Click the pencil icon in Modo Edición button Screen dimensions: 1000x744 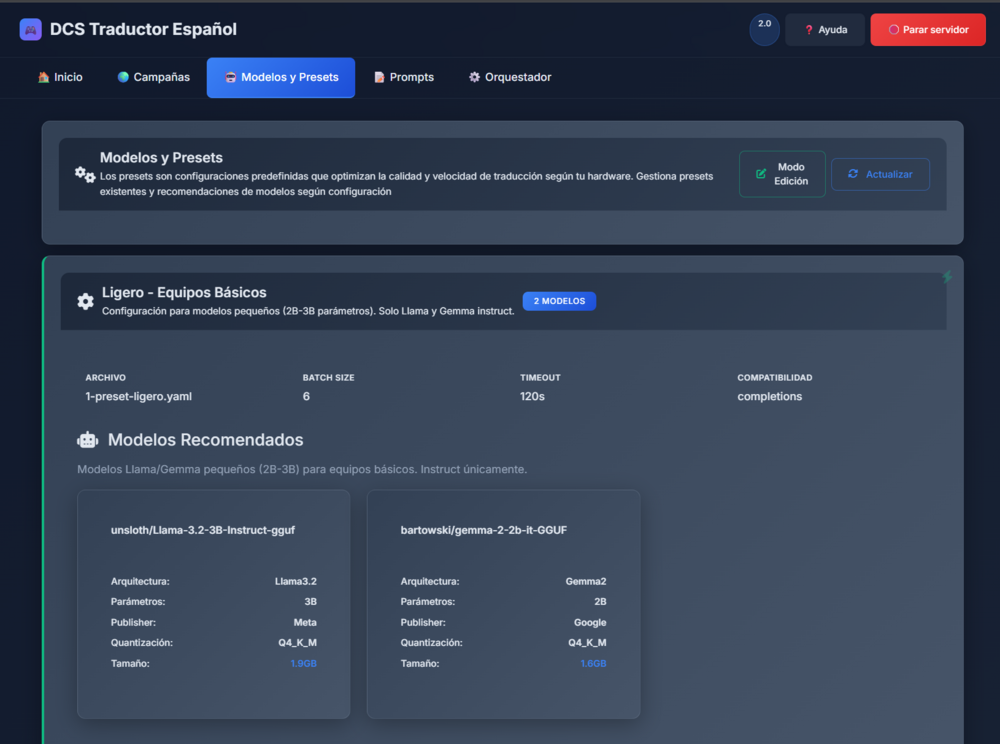tap(761, 174)
